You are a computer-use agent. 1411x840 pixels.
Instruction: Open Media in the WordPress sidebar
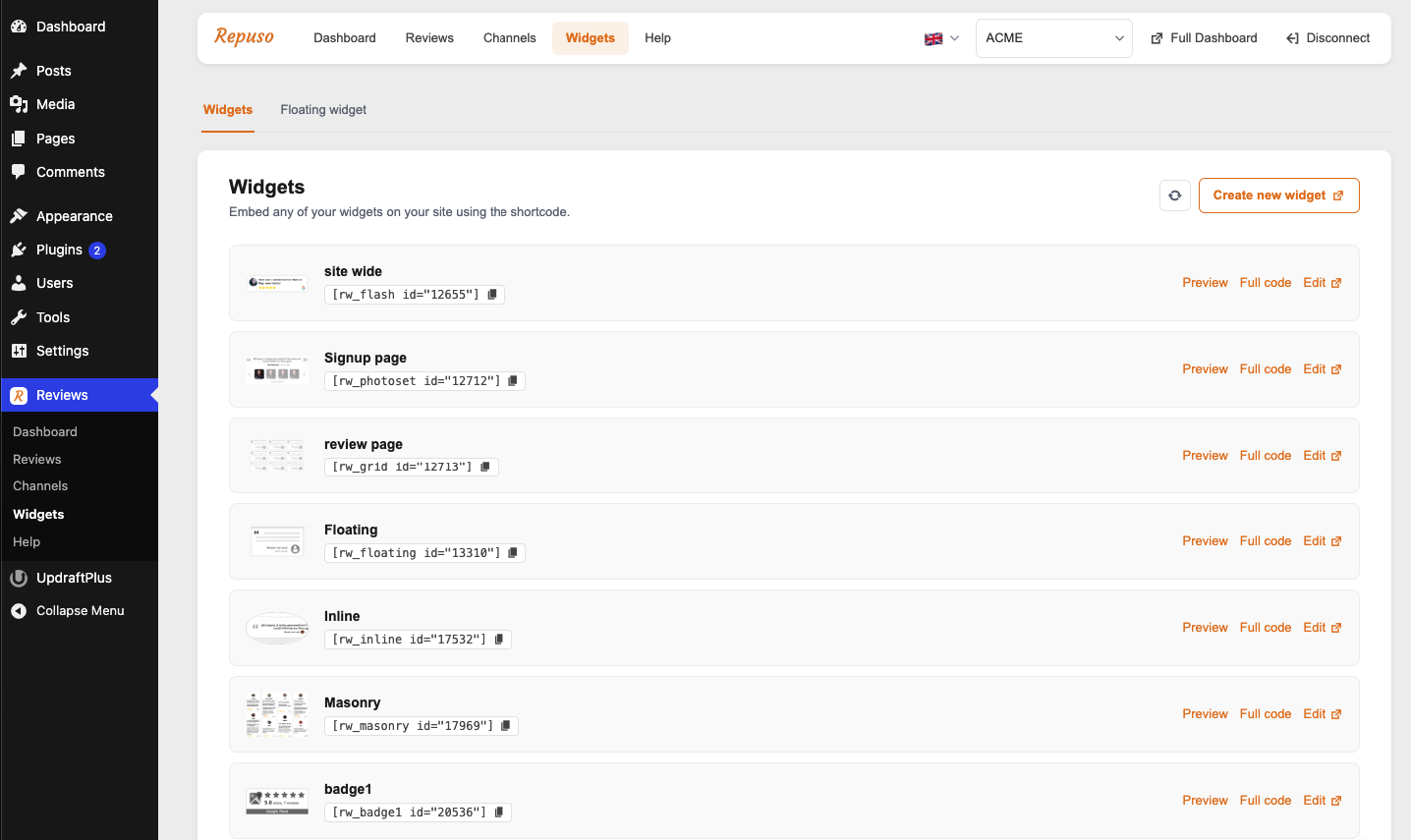coord(79,104)
